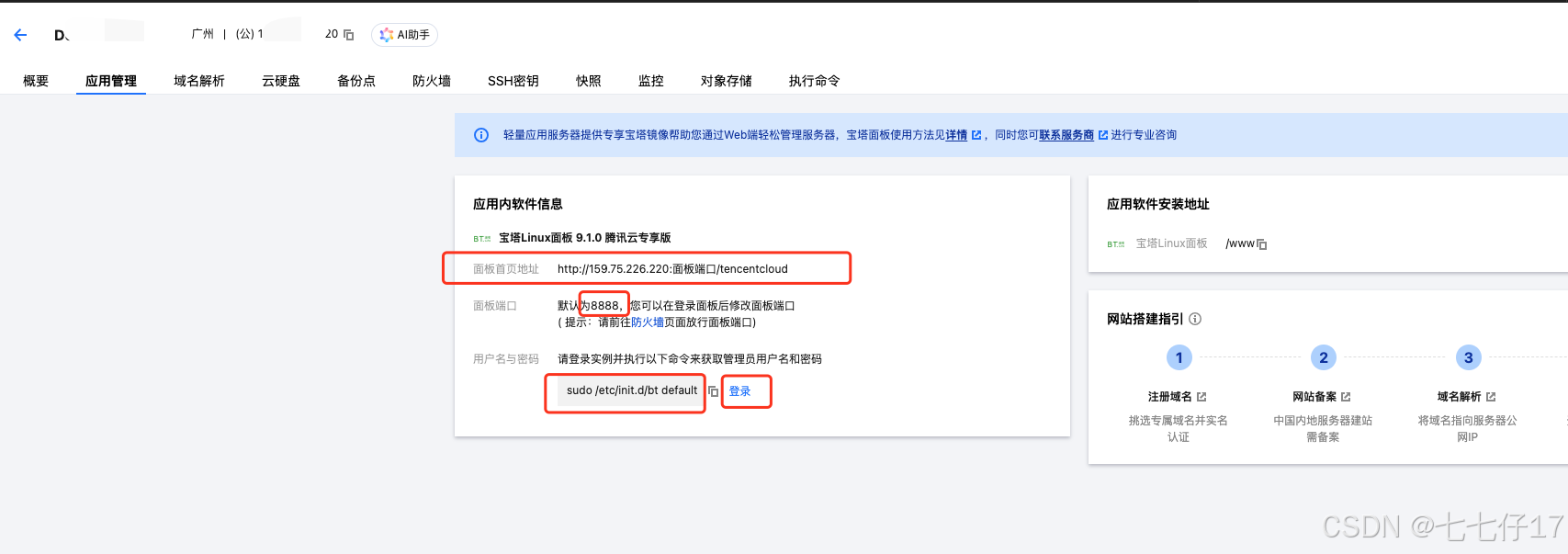The width and height of the screenshot is (1568, 554).
Task: Click external-link icon after 联系服务商
Action: click(1103, 135)
